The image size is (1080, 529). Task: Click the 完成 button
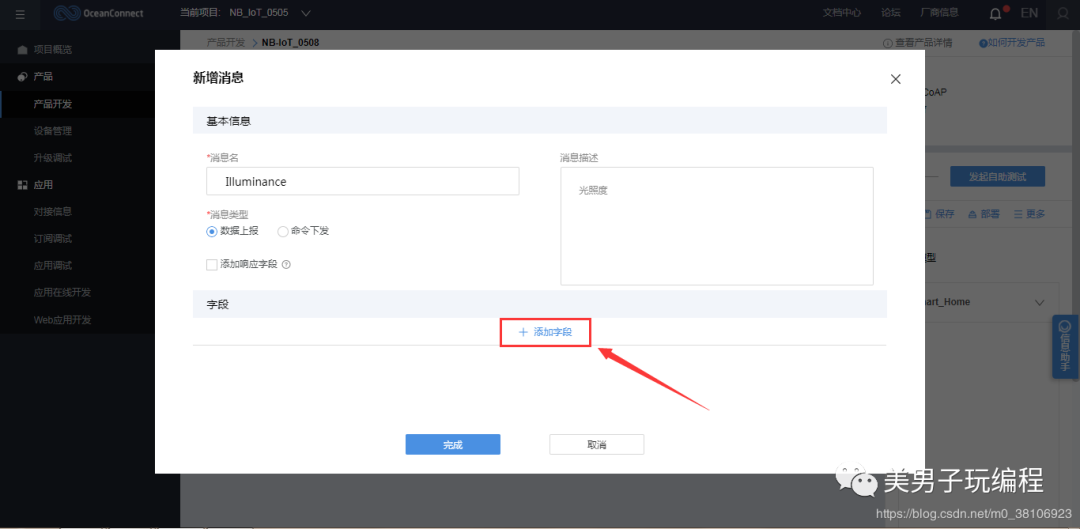tap(453, 445)
